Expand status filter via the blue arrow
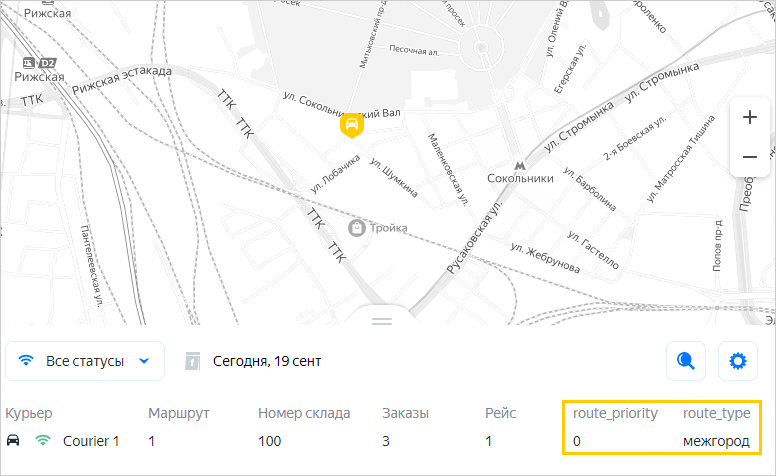 click(x=145, y=361)
